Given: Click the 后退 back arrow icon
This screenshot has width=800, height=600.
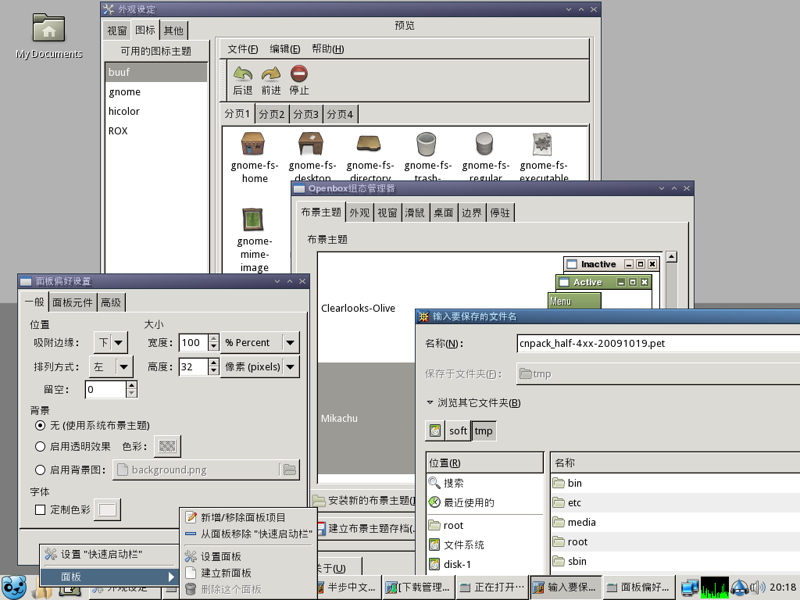Looking at the screenshot, I should [x=243, y=75].
